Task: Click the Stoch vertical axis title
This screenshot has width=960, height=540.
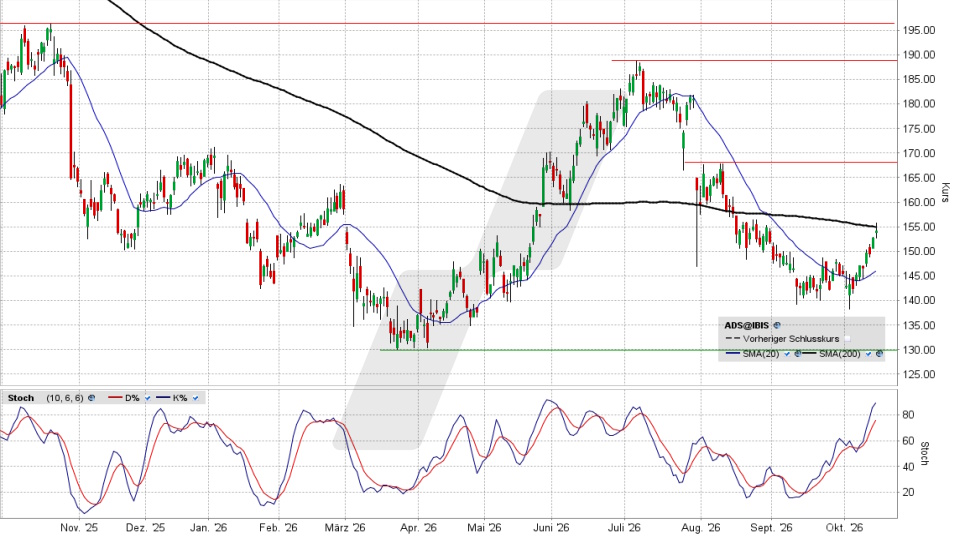Action: point(925,454)
